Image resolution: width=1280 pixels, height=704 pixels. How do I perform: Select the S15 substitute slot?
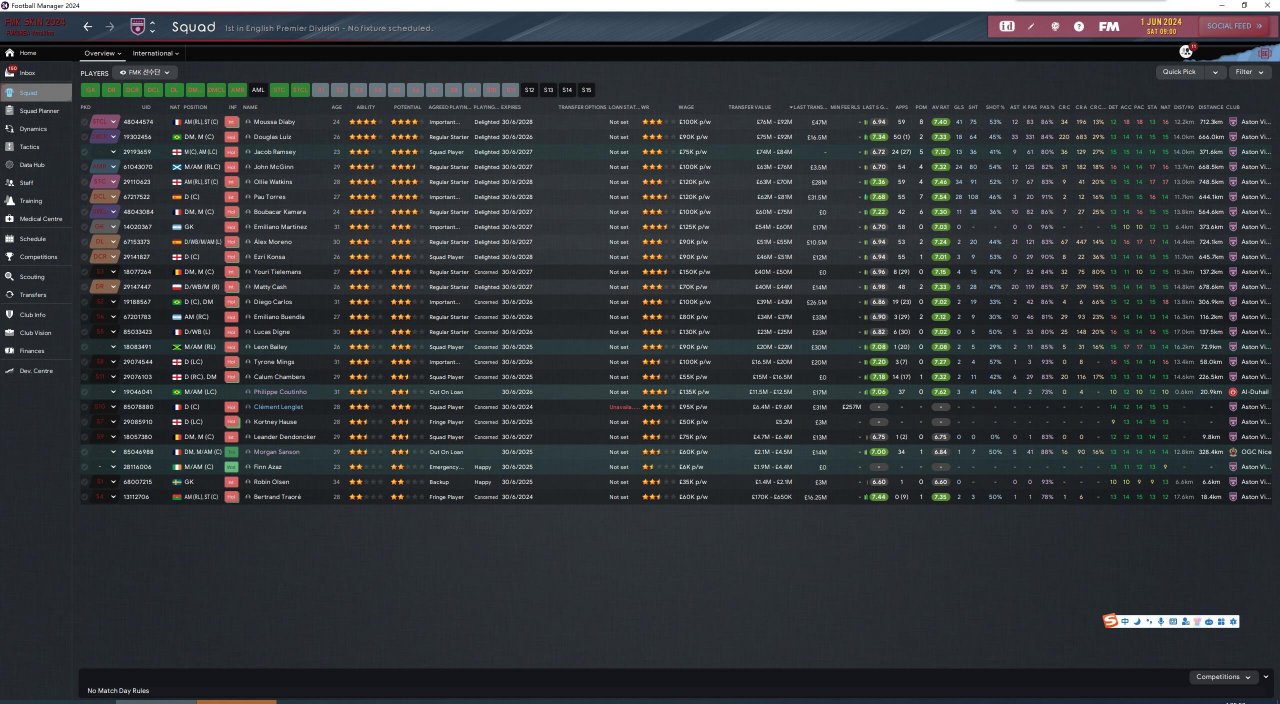(x=586, y=90)
